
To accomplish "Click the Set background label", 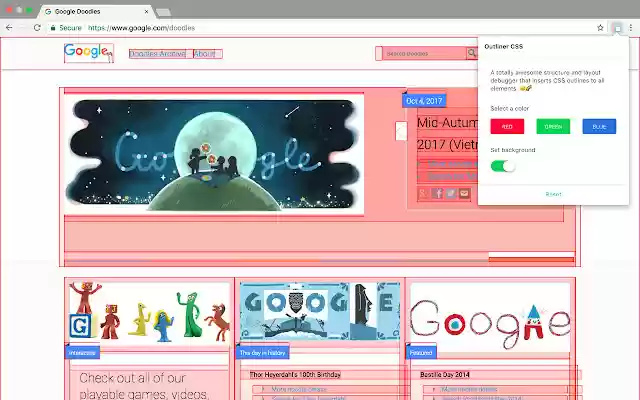I will pos(513,150).
